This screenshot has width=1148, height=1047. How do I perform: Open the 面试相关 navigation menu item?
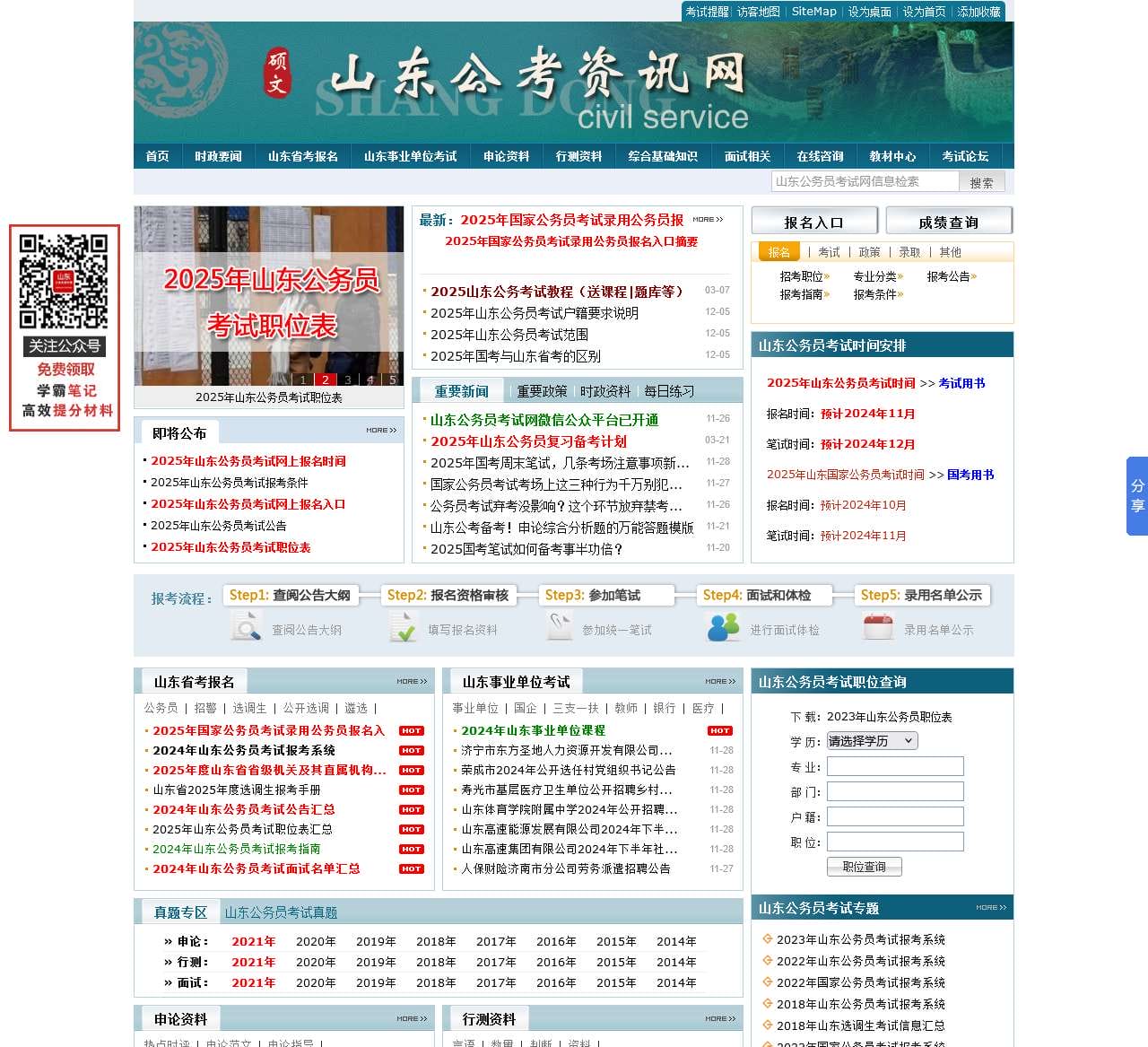[x=747, y=155]
